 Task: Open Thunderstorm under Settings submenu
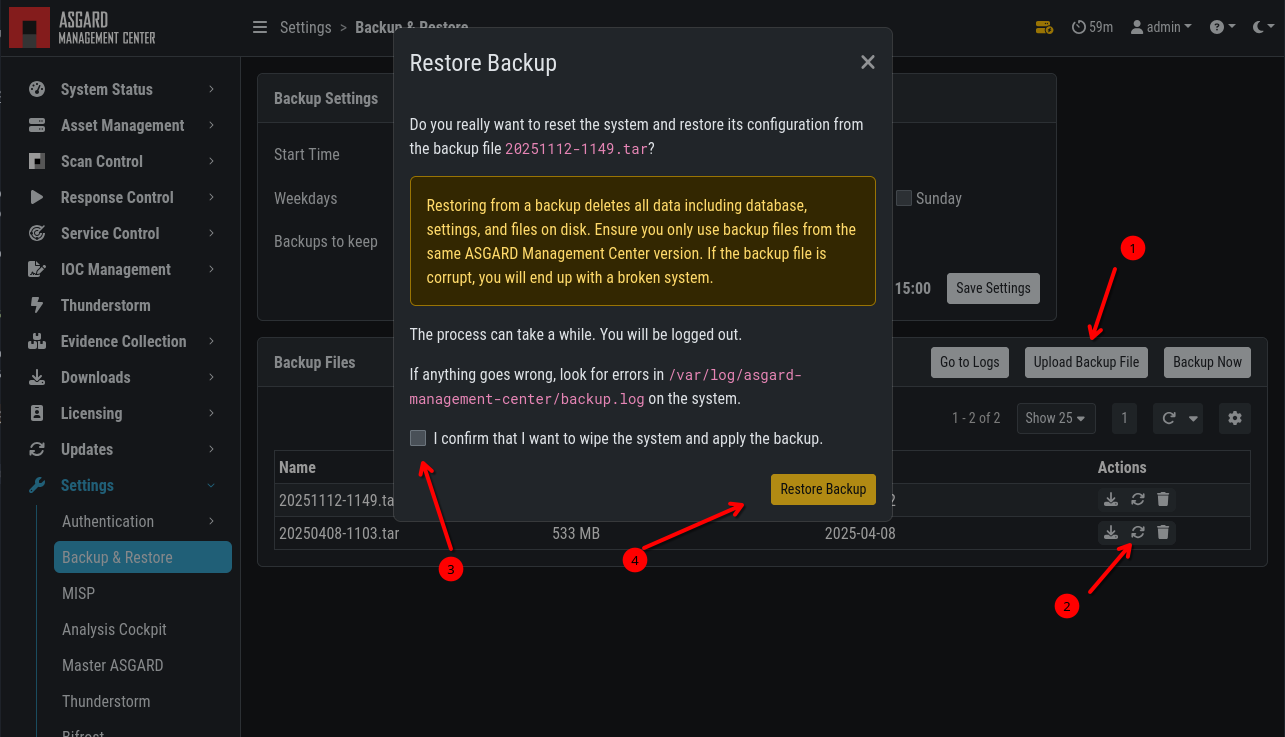106,701
